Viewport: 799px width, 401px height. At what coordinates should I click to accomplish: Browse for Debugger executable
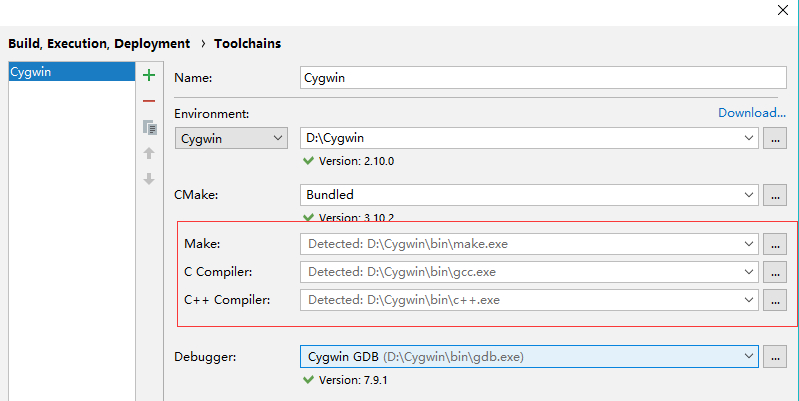775,356
